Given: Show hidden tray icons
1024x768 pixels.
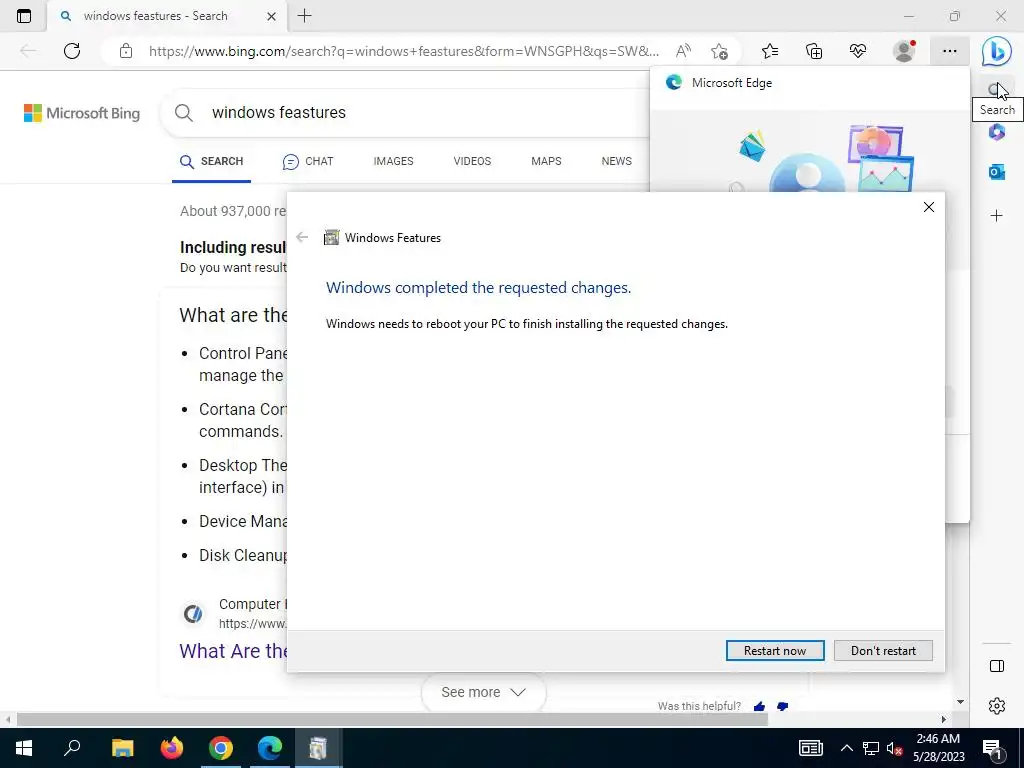Looking at the screenshot, I should (846, 748).
